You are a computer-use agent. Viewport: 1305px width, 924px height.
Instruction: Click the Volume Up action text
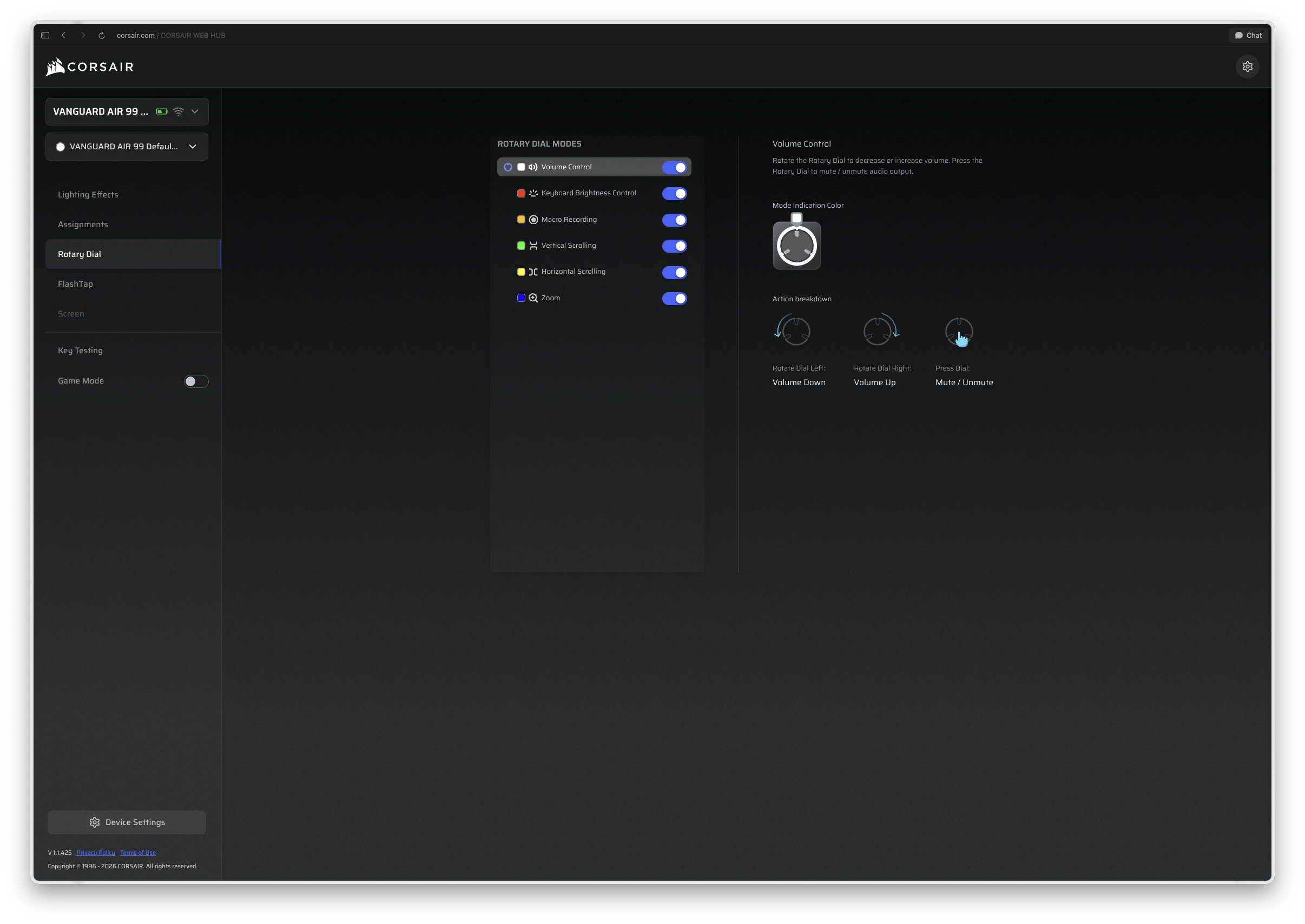click(874, 382)
